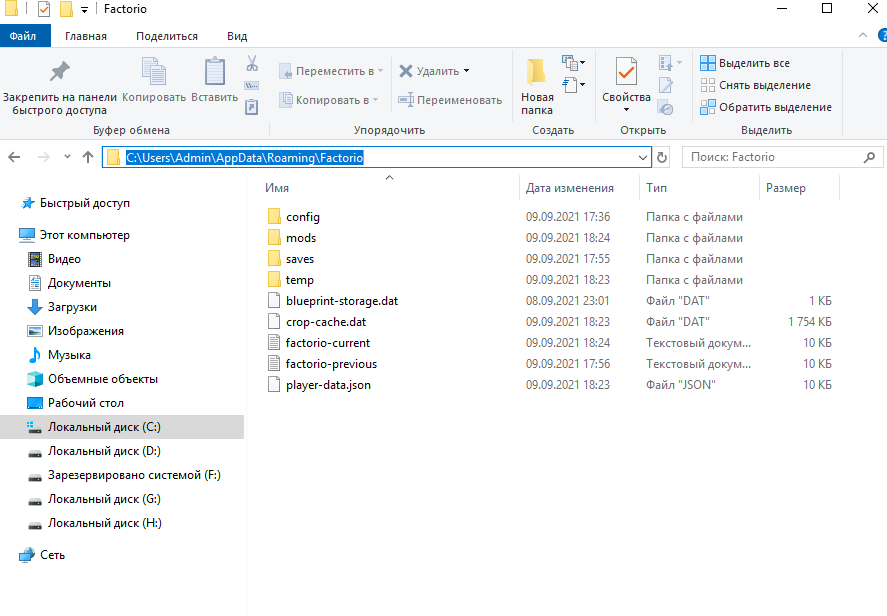Click the red X Удалить icon
Image resolution: width=887 pixels, height=616 pixels.
406,71
